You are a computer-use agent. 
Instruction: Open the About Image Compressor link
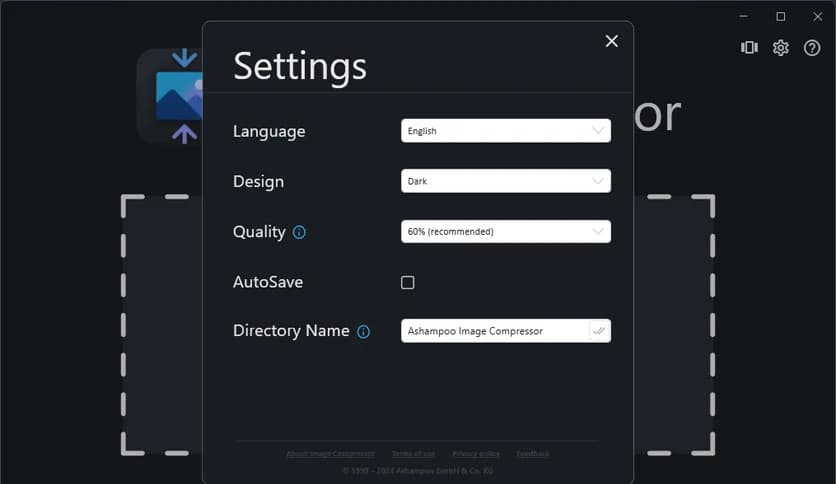330,454
